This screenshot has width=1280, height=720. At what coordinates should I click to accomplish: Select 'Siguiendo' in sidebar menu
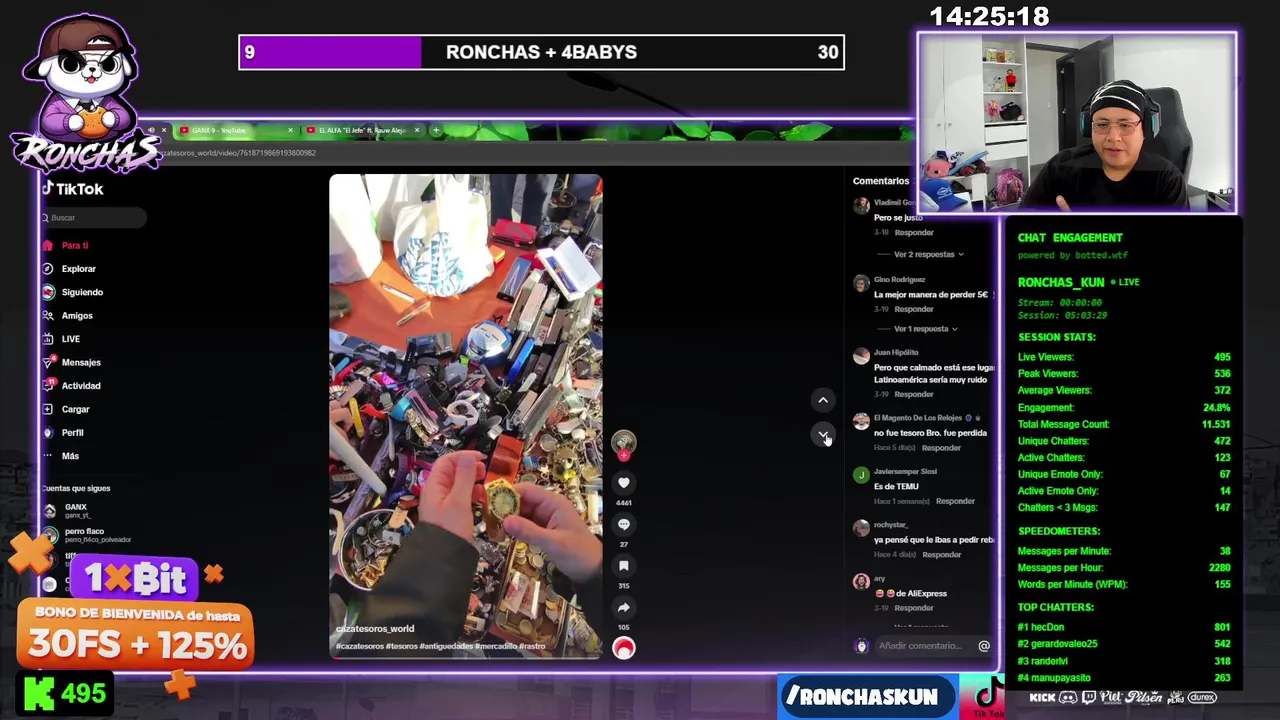(82, 292)
